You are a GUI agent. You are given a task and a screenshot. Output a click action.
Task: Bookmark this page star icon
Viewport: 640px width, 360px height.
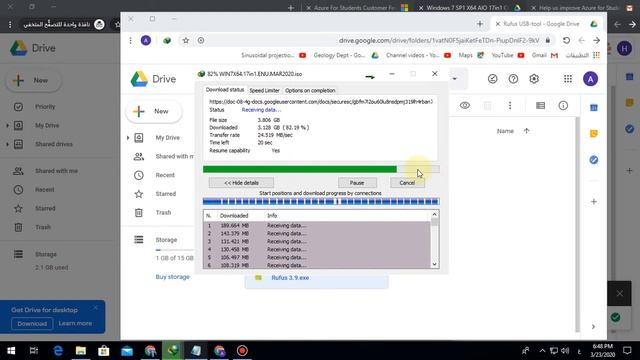[x=186, y=40]
